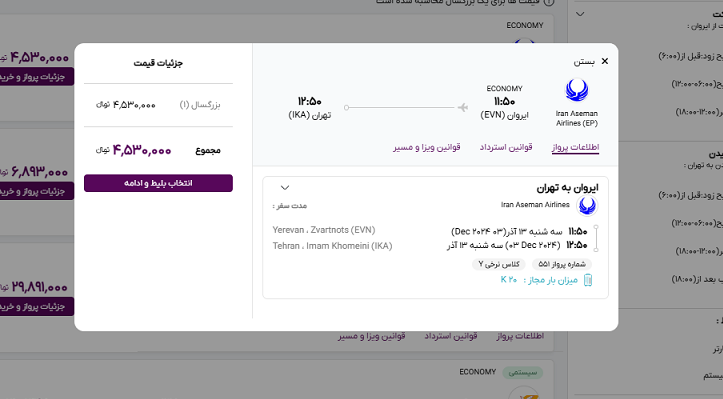Image resolution: width=723 pixels, height=399 pixels.
Task: Click the arrival time 12:50 in popup header
Action: point(309,101)
